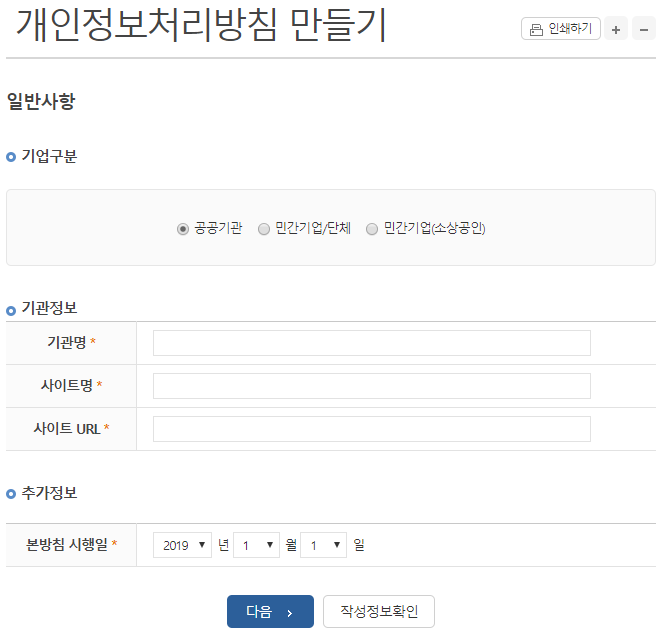Click into the 사이트명 text field
The image size is (662, 639).
(x=372, y=386)
